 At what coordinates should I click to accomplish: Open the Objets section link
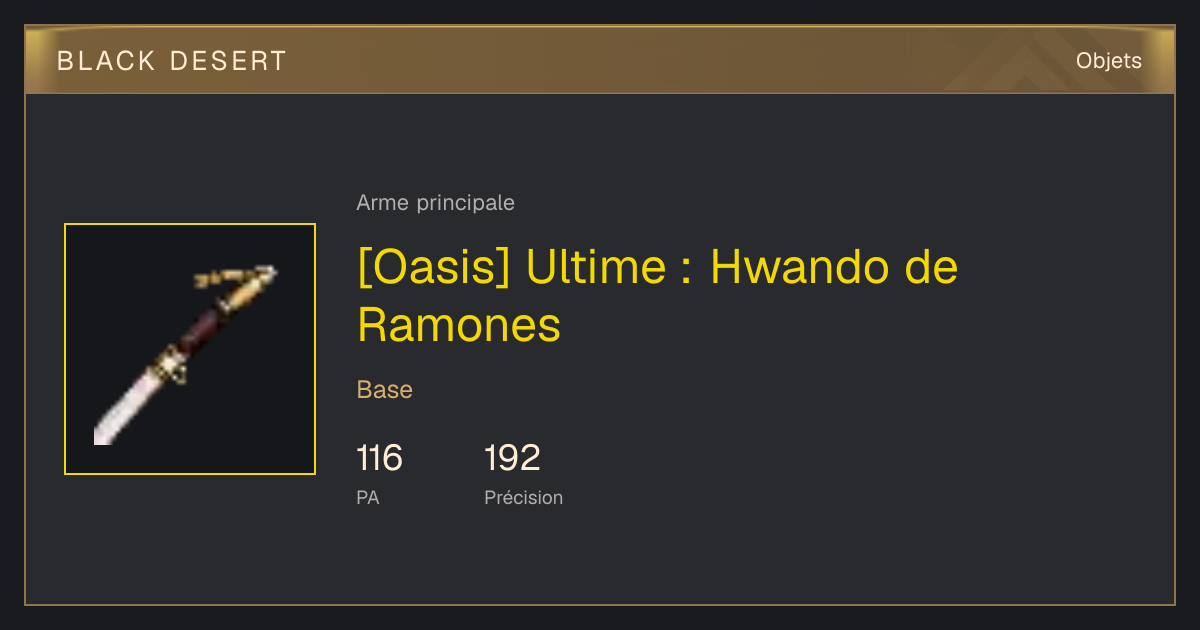[x=1109, y=61]
